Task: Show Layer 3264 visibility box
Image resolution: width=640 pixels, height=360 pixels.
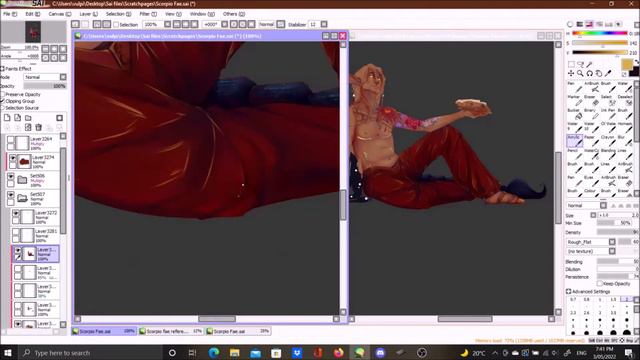Action: [11, 140]
